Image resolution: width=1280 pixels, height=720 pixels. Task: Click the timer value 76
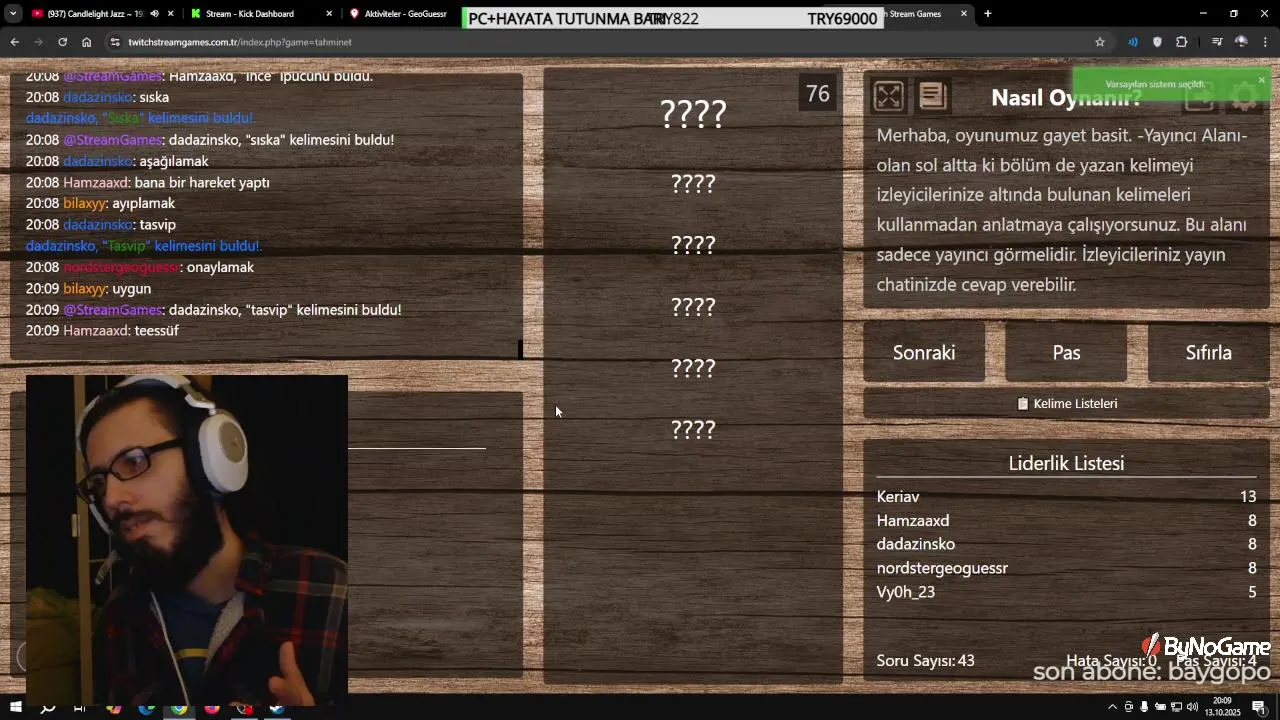tap(818, 94)
